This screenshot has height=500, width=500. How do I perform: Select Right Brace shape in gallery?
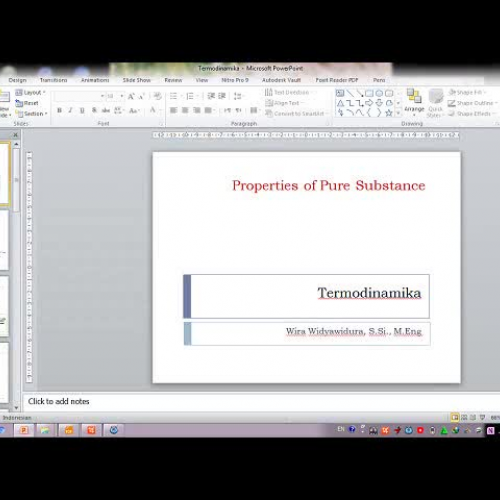click(x=379, y=113)
